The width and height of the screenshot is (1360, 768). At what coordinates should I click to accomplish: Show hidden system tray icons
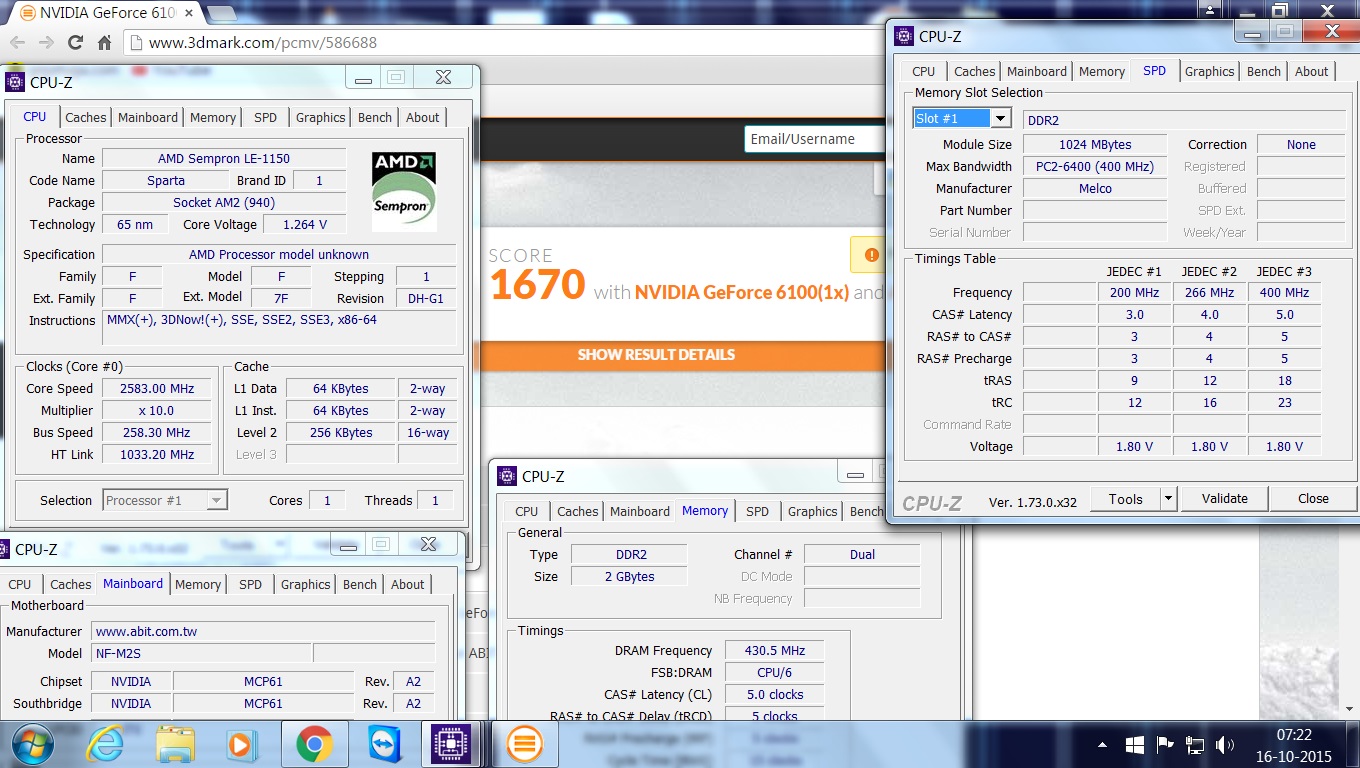[x=1102, y=745]
